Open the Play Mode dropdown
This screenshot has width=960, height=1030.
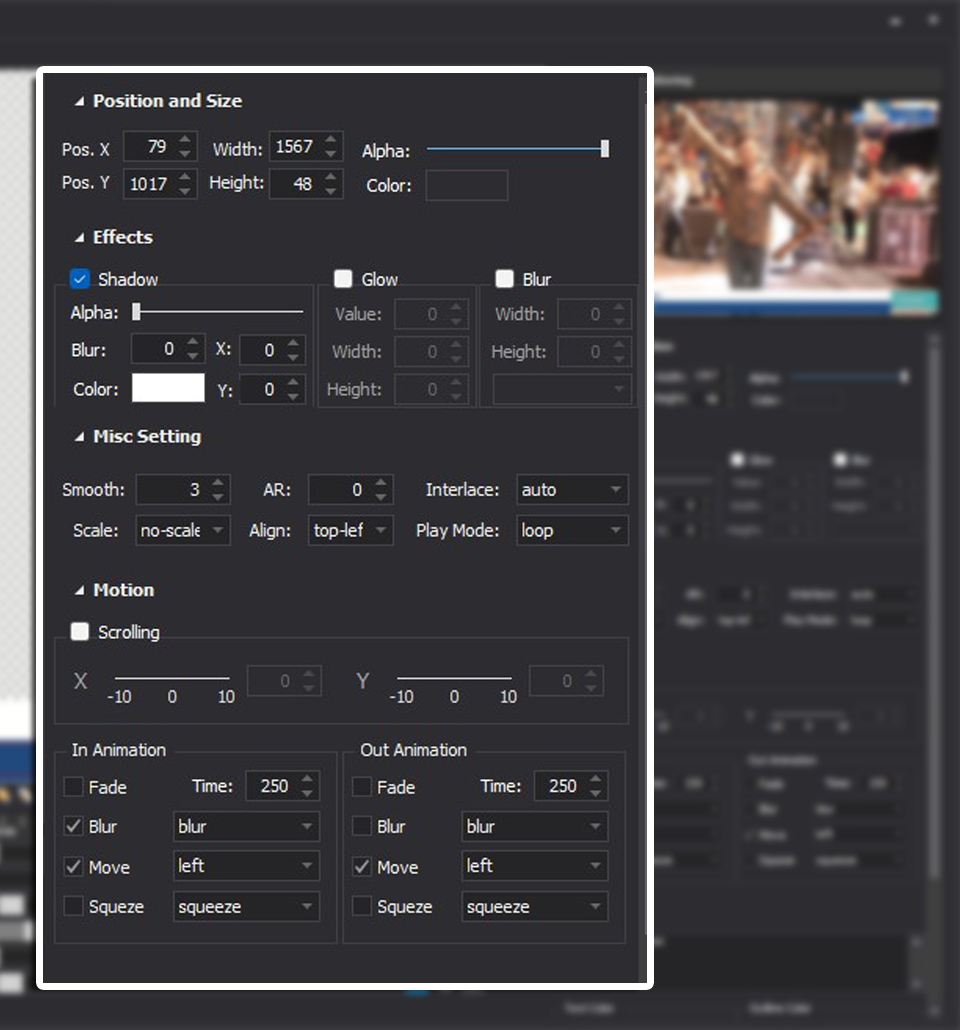coord(572,530)
